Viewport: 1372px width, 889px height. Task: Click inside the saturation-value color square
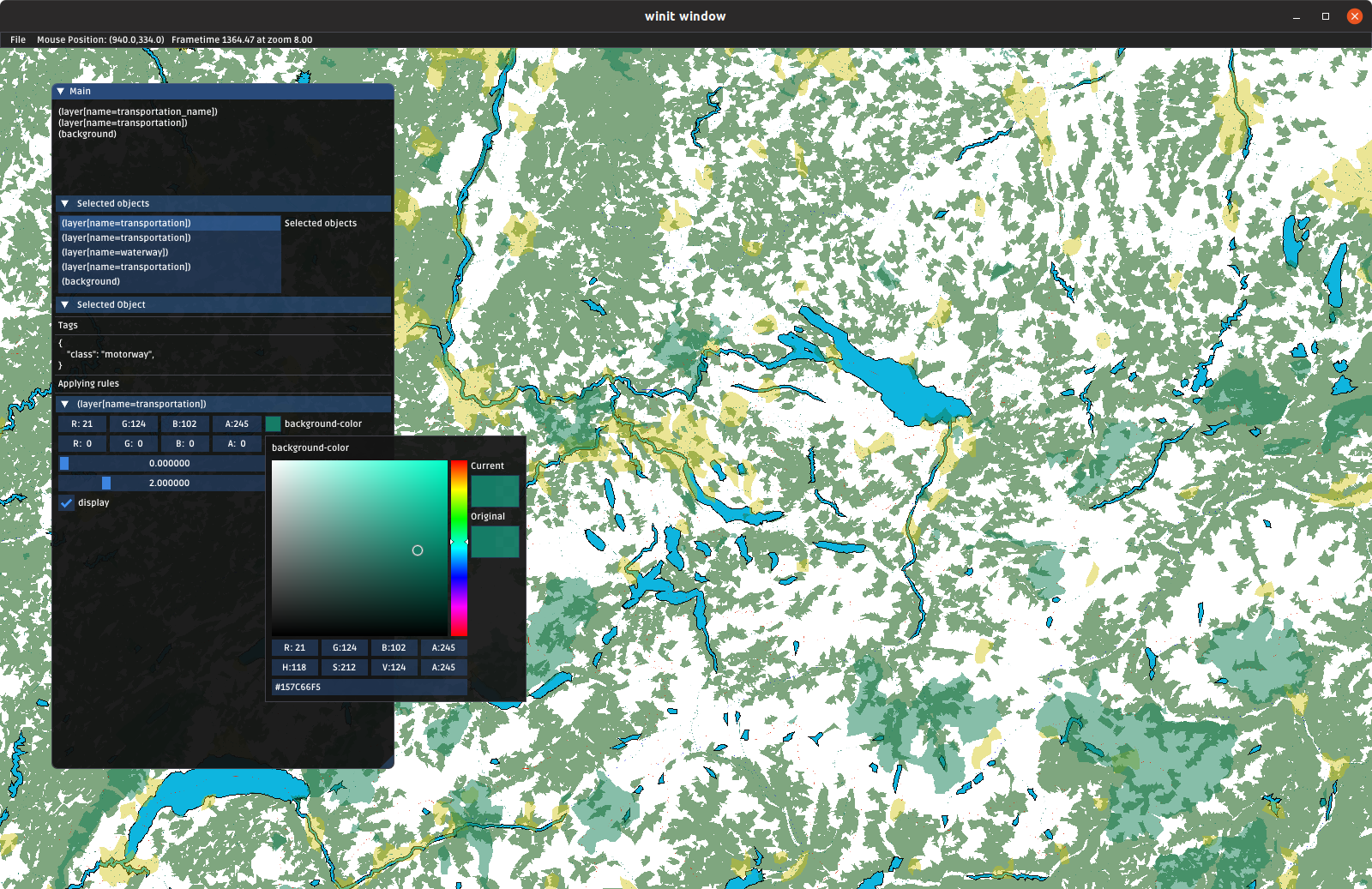pyautogui.click(x=359, y=548)
